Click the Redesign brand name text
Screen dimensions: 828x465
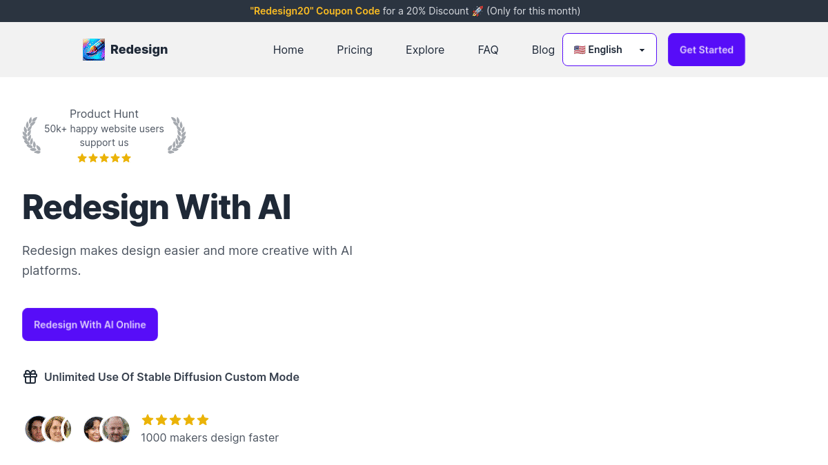click(x=139, y=50)
